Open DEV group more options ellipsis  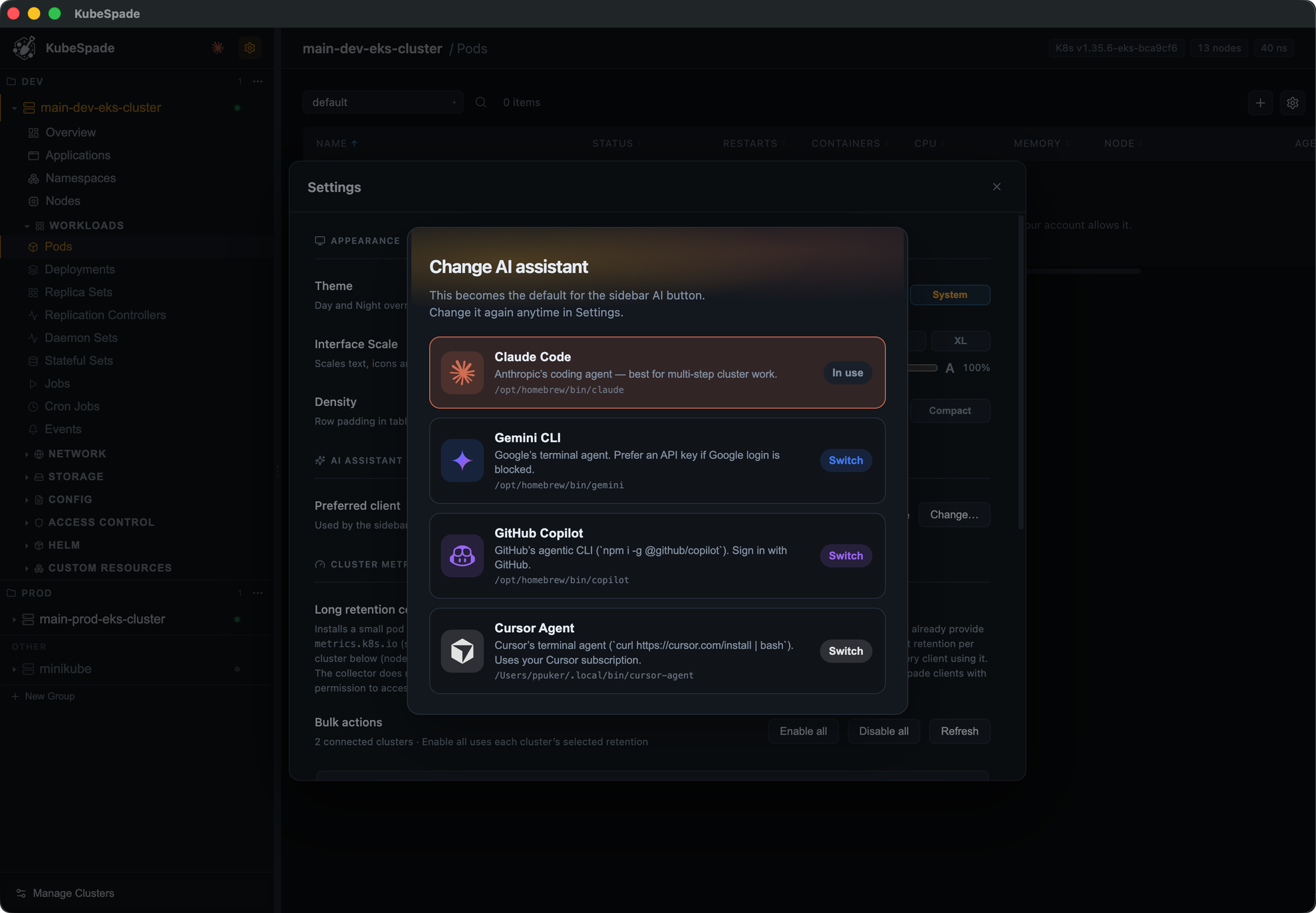click(258, 81)
